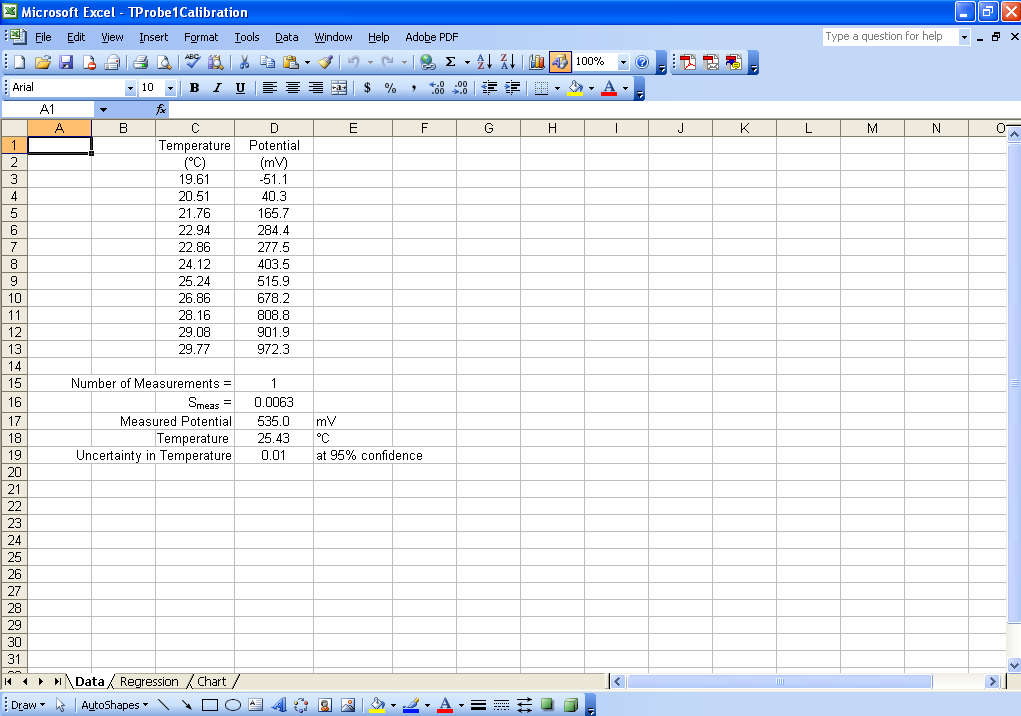Run the Spelling check icon

[x=192, y=62]
